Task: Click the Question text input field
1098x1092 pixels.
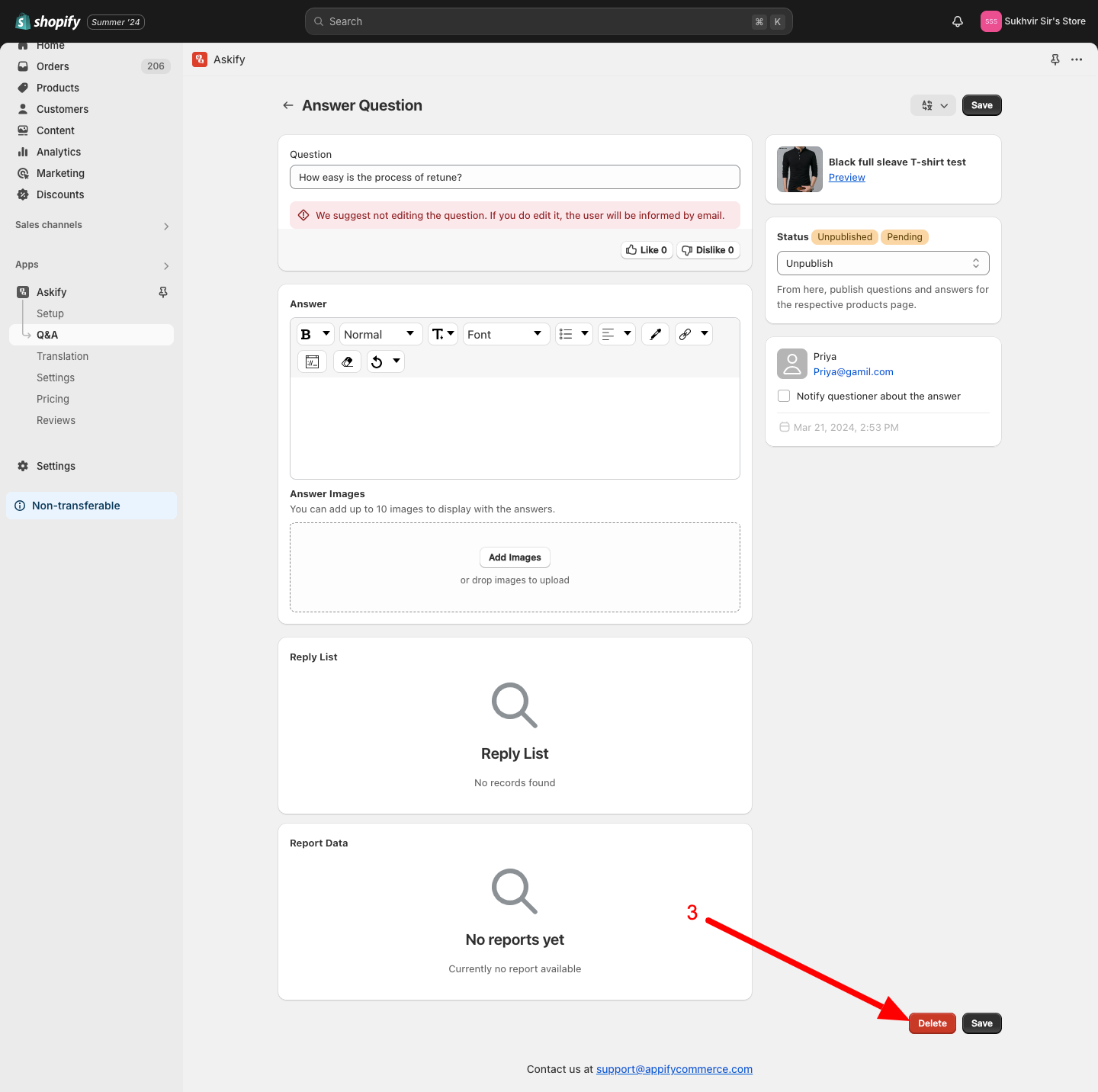Action: 515,177
